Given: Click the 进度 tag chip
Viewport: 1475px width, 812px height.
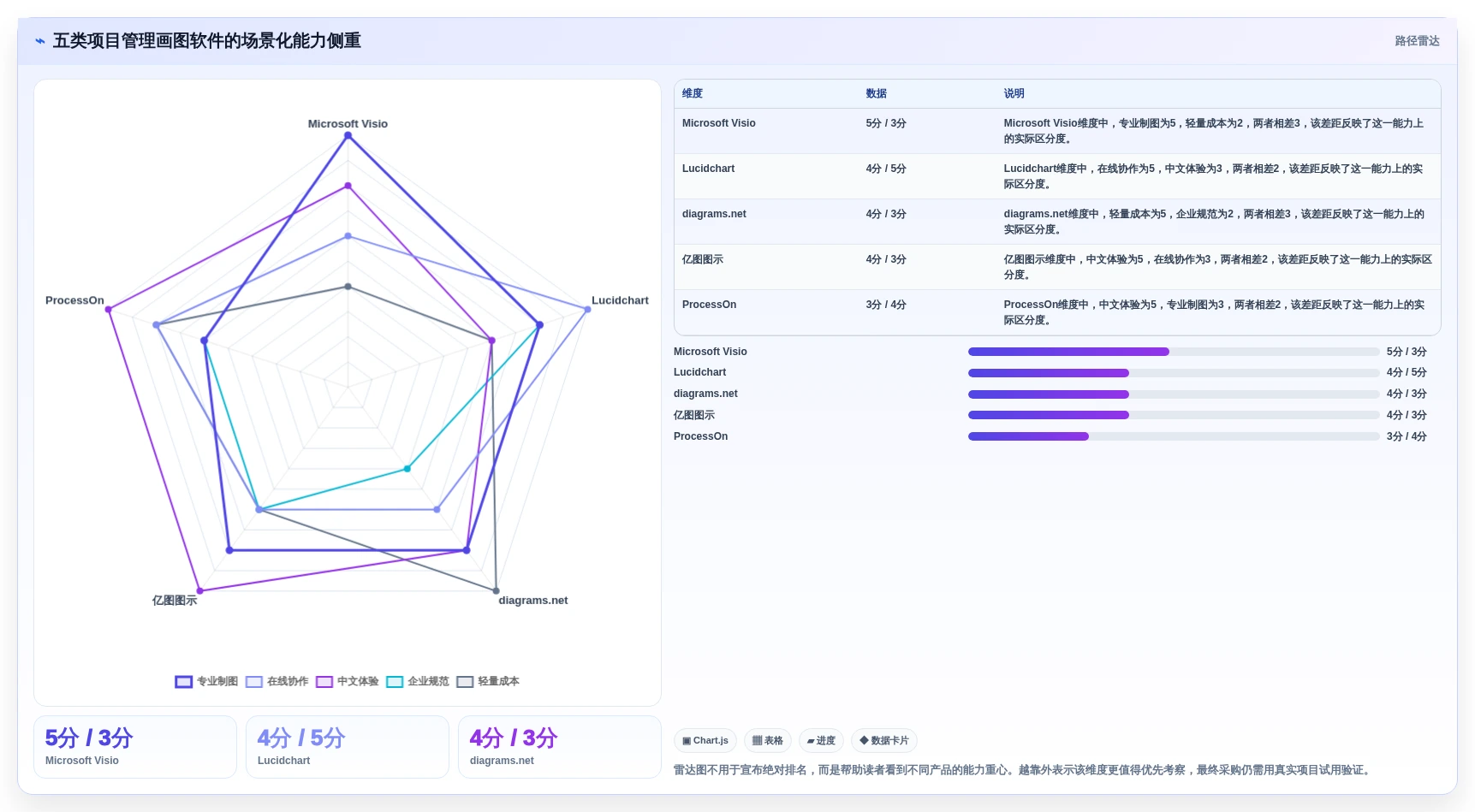Looking at the screenshot, I should [x=821, y=741].
